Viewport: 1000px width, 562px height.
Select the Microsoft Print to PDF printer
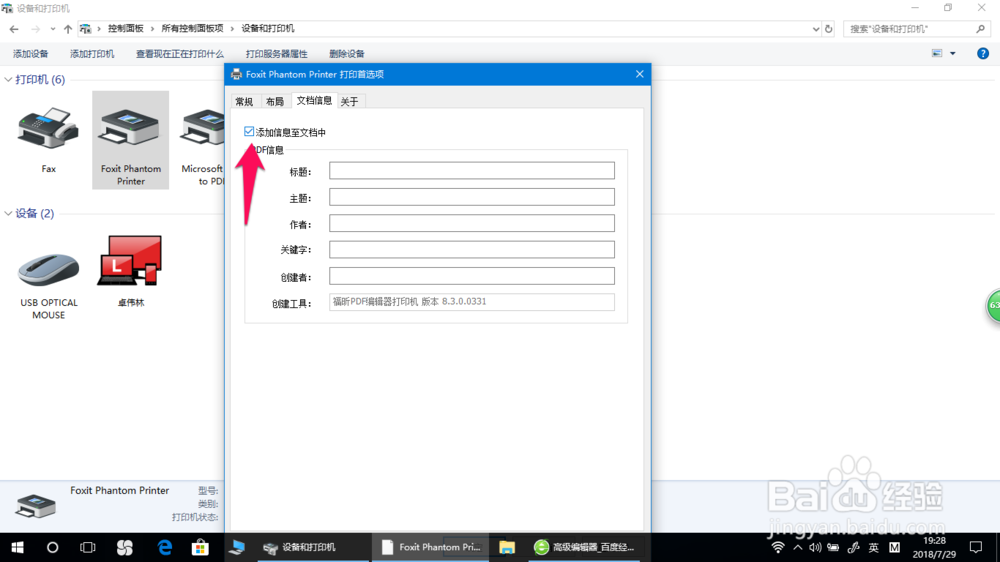point(202,140)
